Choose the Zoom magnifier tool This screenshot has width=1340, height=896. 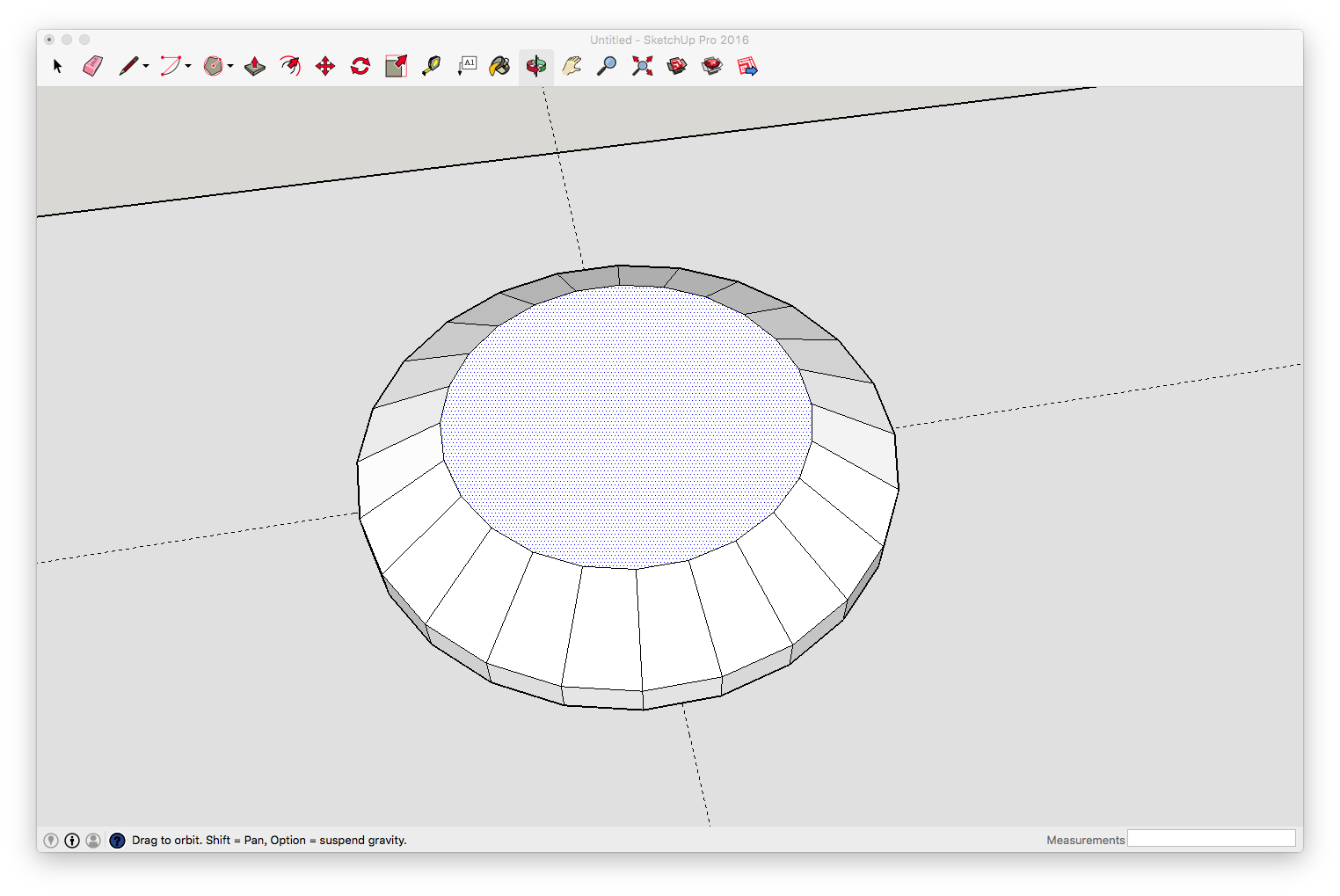607,66
